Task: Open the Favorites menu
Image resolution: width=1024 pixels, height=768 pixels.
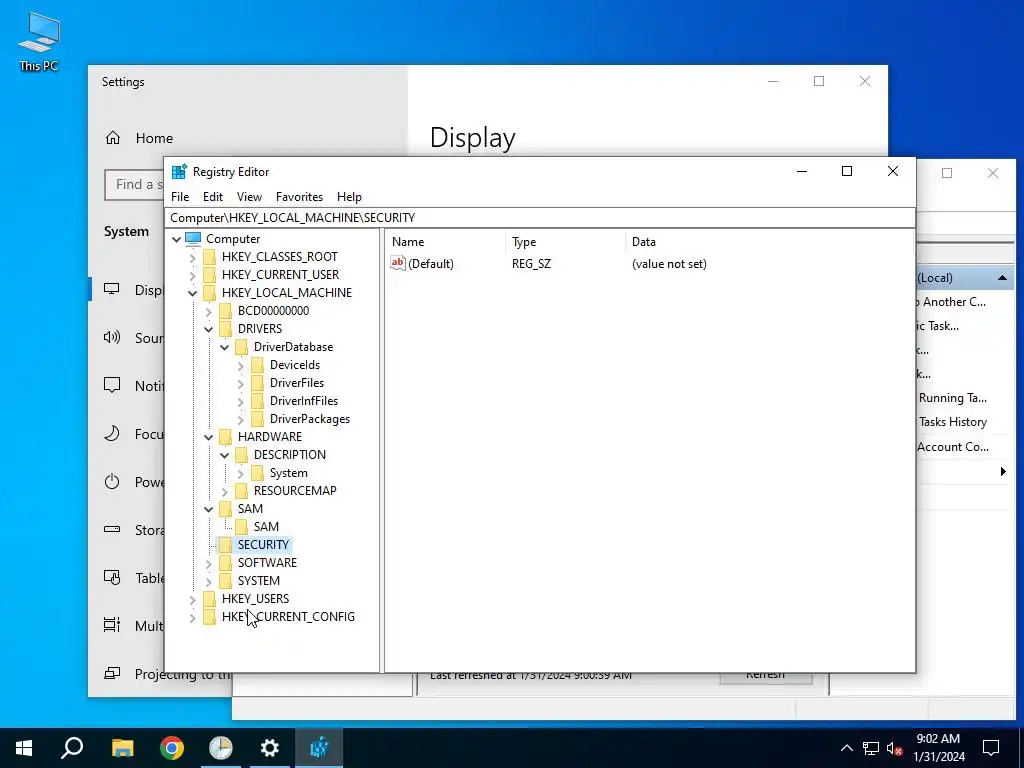Action: point(299,197)
